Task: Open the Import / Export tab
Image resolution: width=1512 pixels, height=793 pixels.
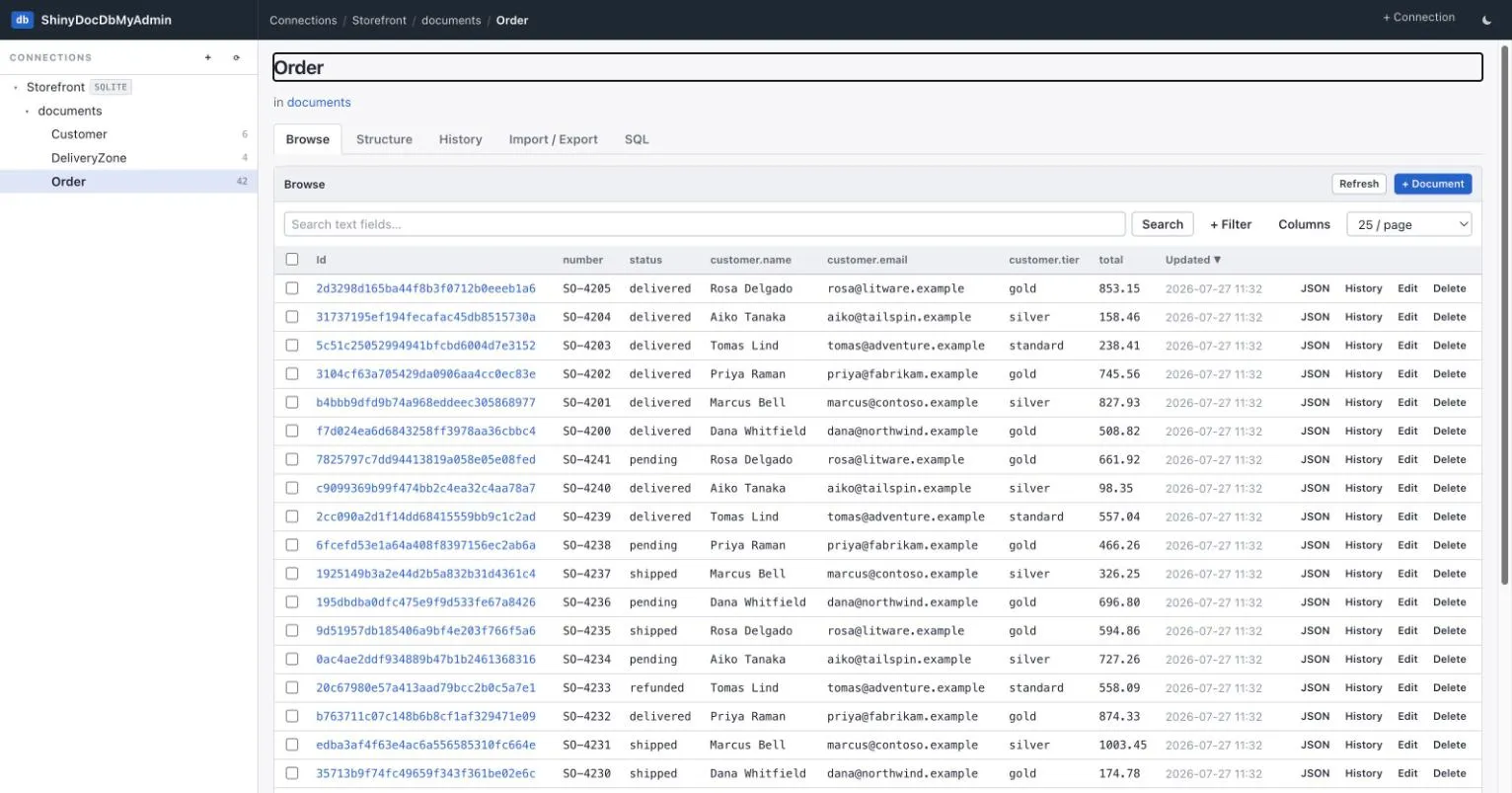Action: (x=553, y=139)
